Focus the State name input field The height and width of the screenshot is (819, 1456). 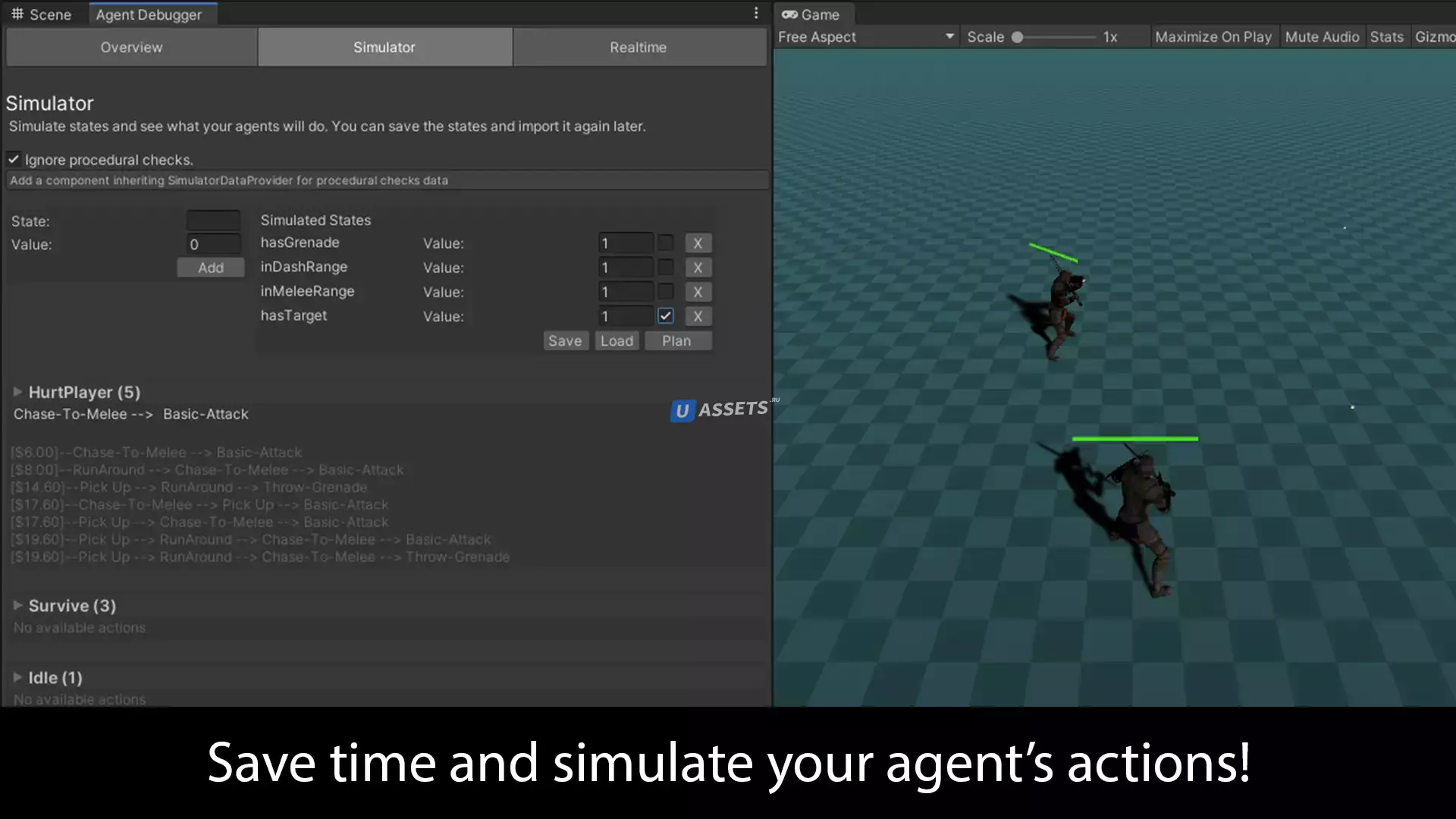coord(213,221)
